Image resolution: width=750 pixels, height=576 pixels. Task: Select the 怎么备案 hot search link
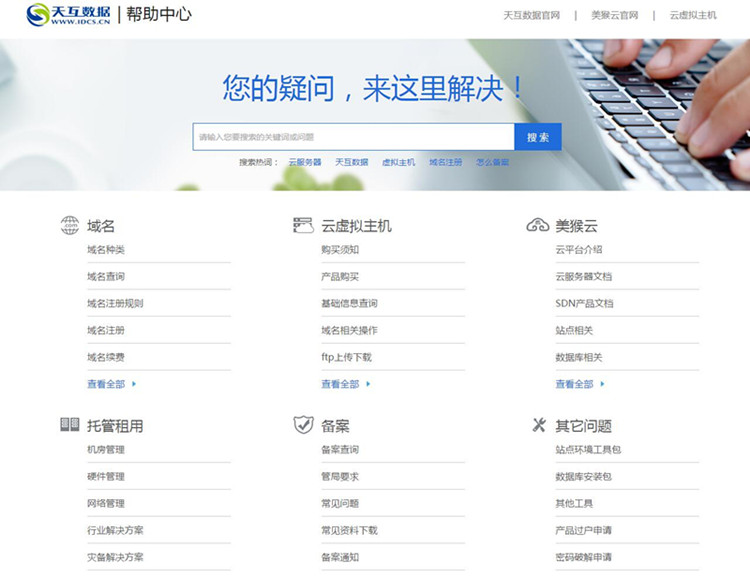(492, 162)
